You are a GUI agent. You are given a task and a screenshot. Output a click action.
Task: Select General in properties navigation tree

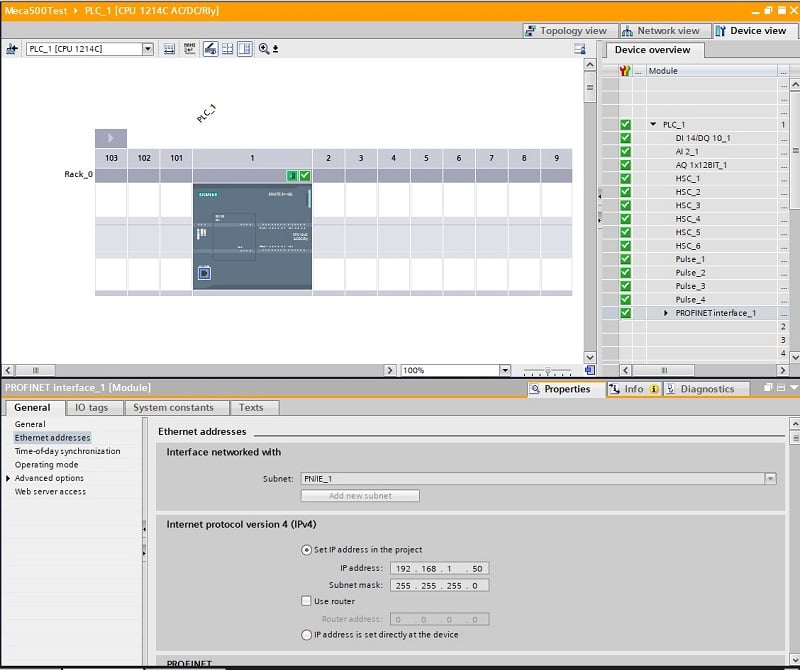(x=30, y=424)
